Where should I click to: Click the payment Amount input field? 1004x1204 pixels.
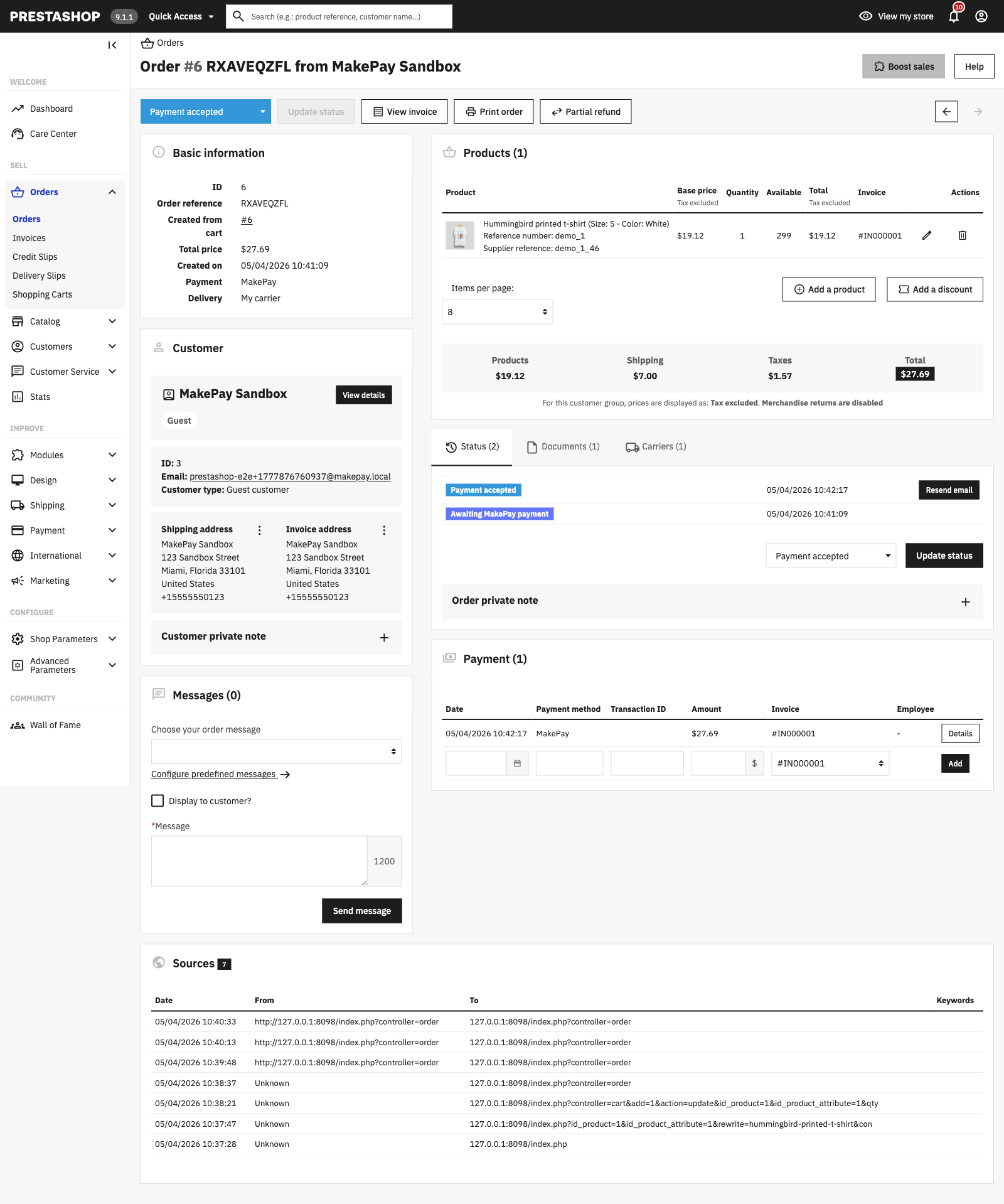pyautogui.click(x=718, y=763)
